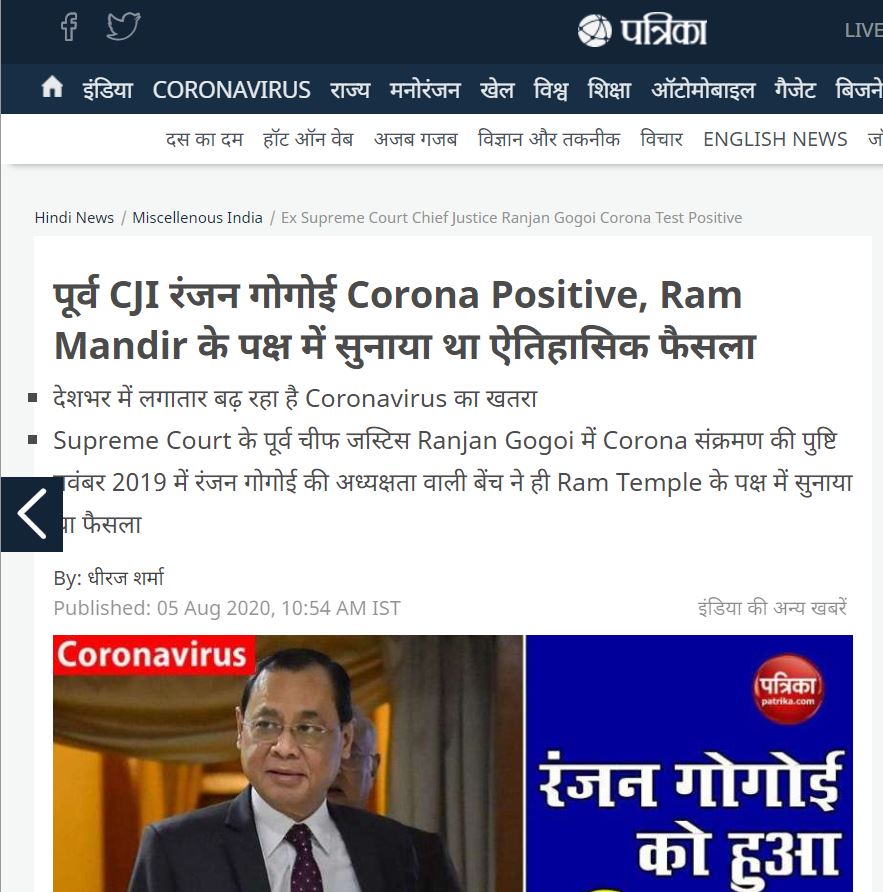The height and width of the screenshot is (892, 883).
Task: Open the ऑटोमोबाइल section
Action: click(x=703, y=90)
